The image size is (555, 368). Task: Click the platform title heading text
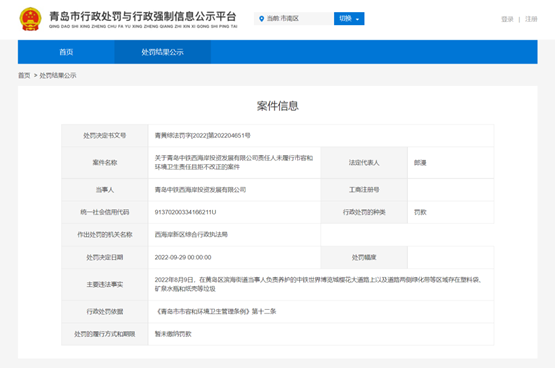point(143,16)
